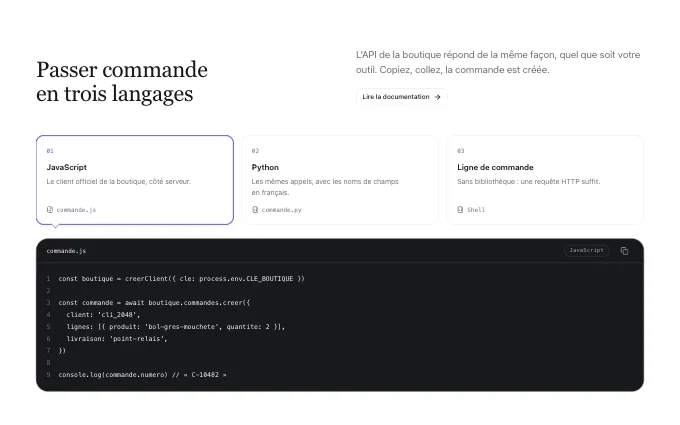Click the 01 number in JavaScript card
680x425 pixels.
tap(50, 151)
